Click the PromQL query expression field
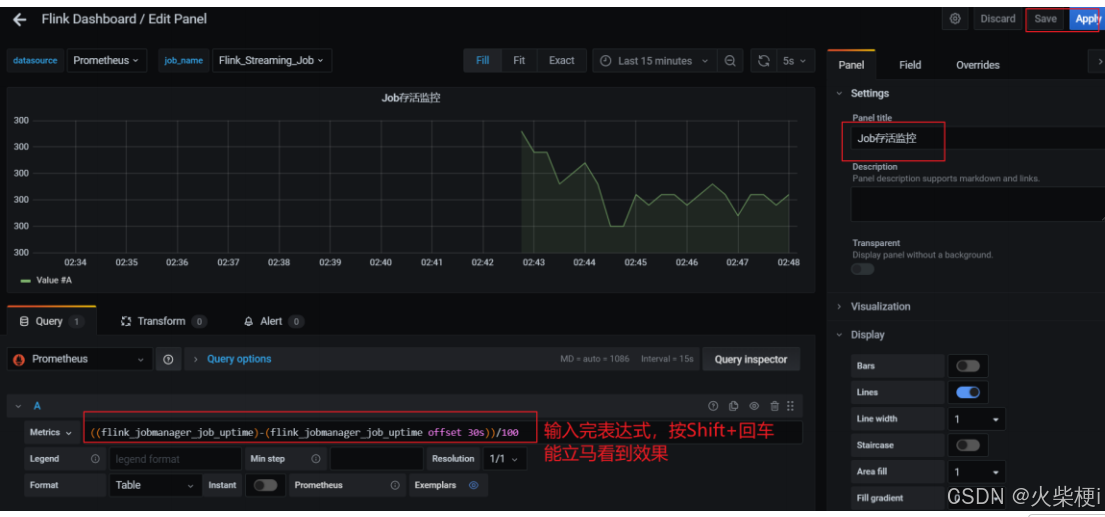Image resolution: width=1105 pixels, height=517 pixels. point(443,432)
